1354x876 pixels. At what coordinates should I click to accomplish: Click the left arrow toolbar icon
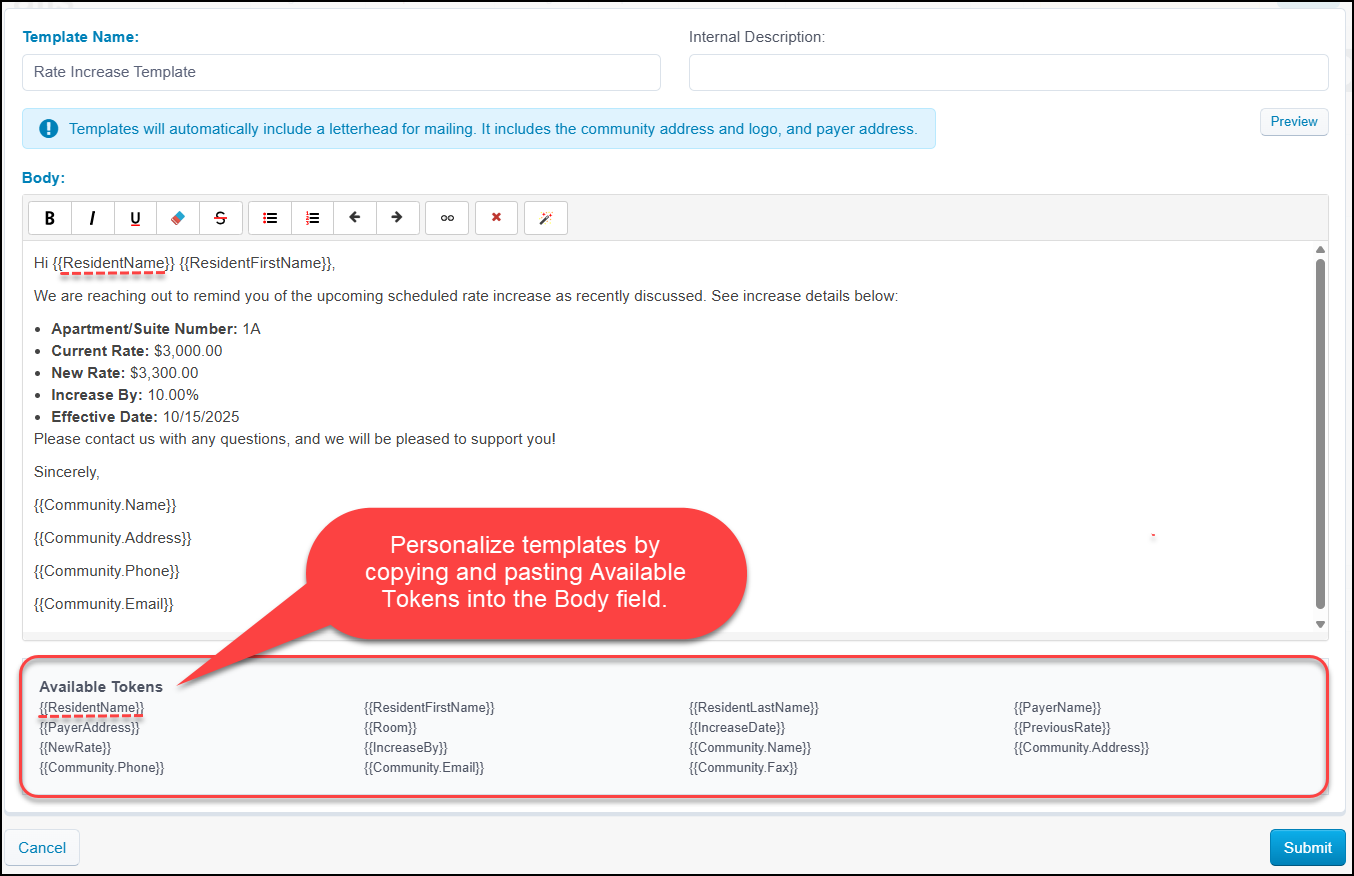click(x=355, y=218)
